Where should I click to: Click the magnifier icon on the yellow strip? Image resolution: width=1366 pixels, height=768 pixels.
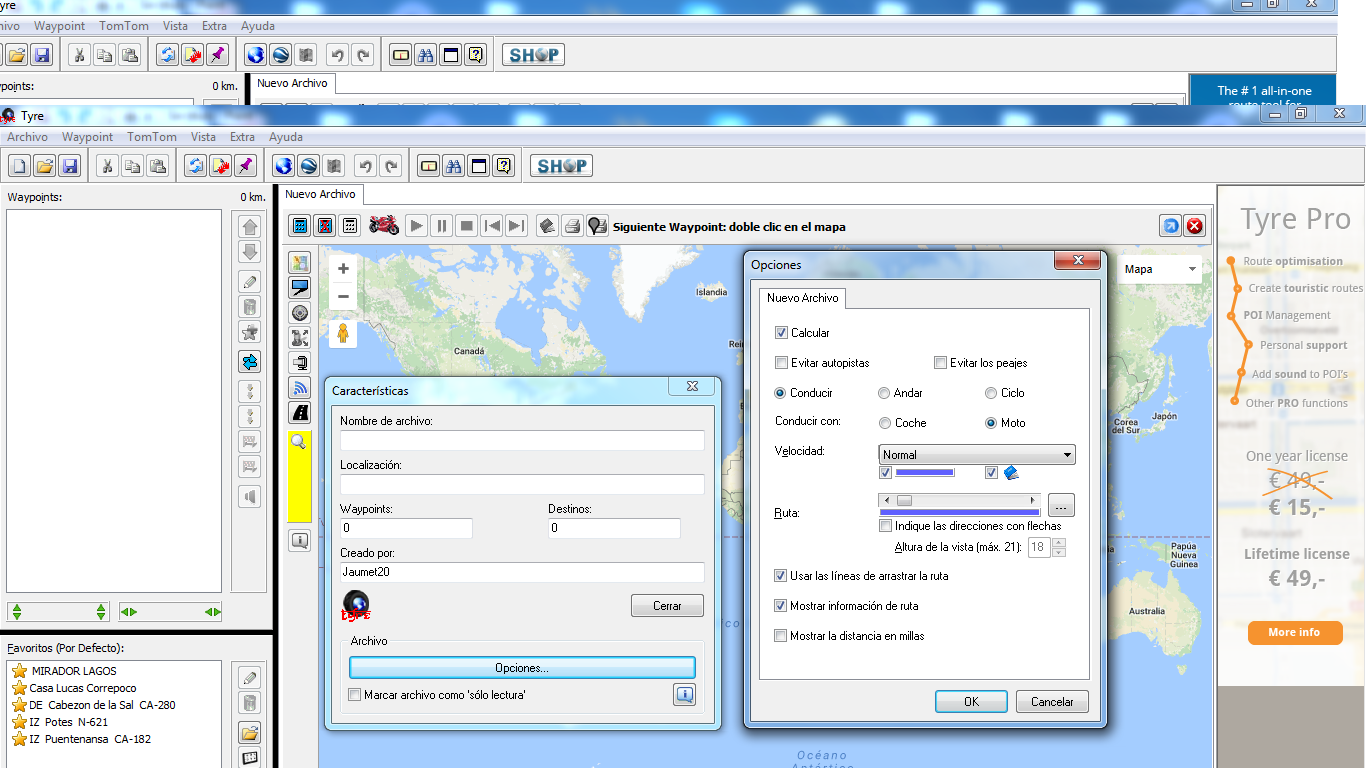(x=298, y=441)
